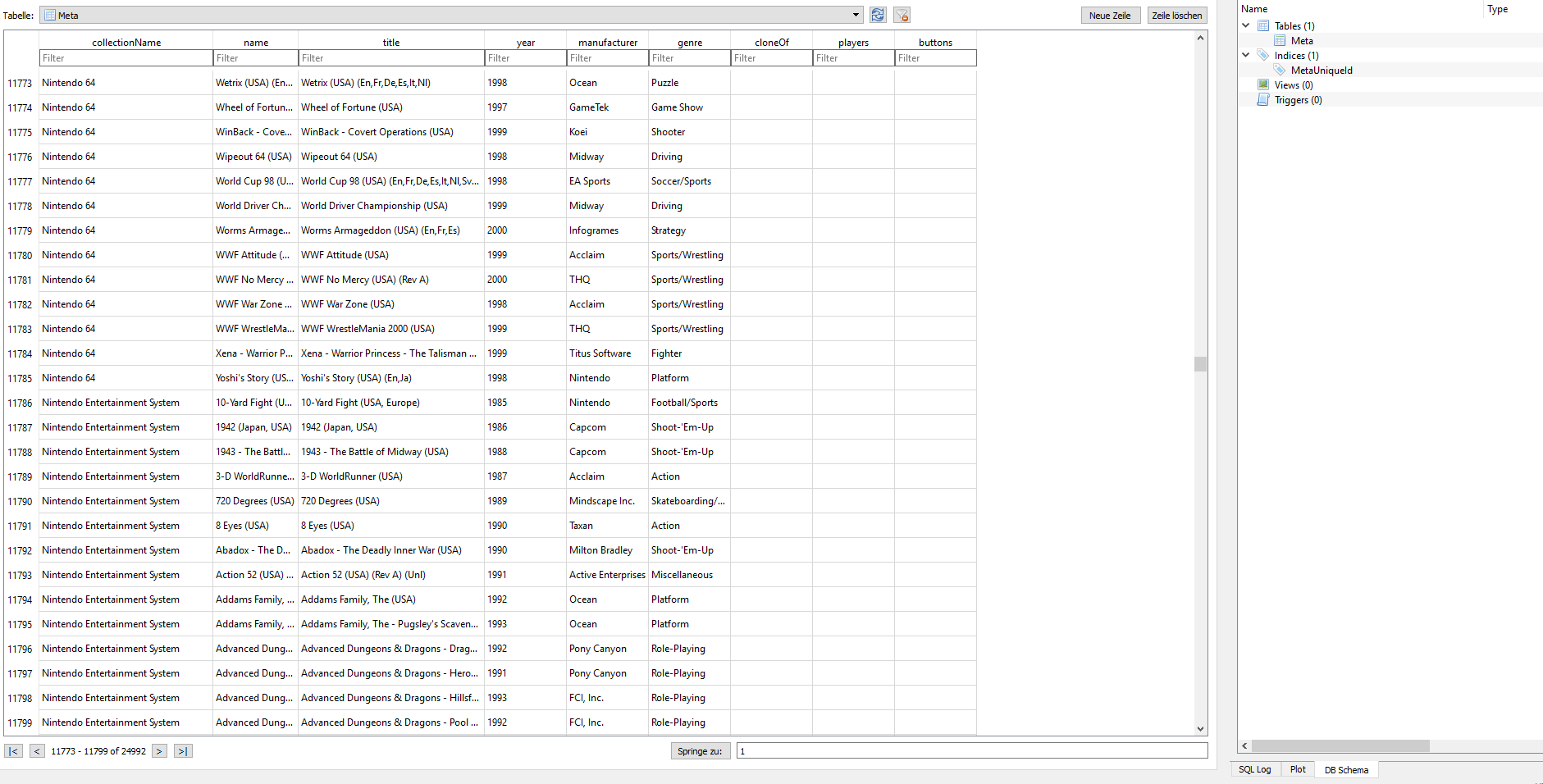The width and height of the screenshot is (1543, 784).
Task: Click the genre column filter field
Action: click(x=690, y=58)
